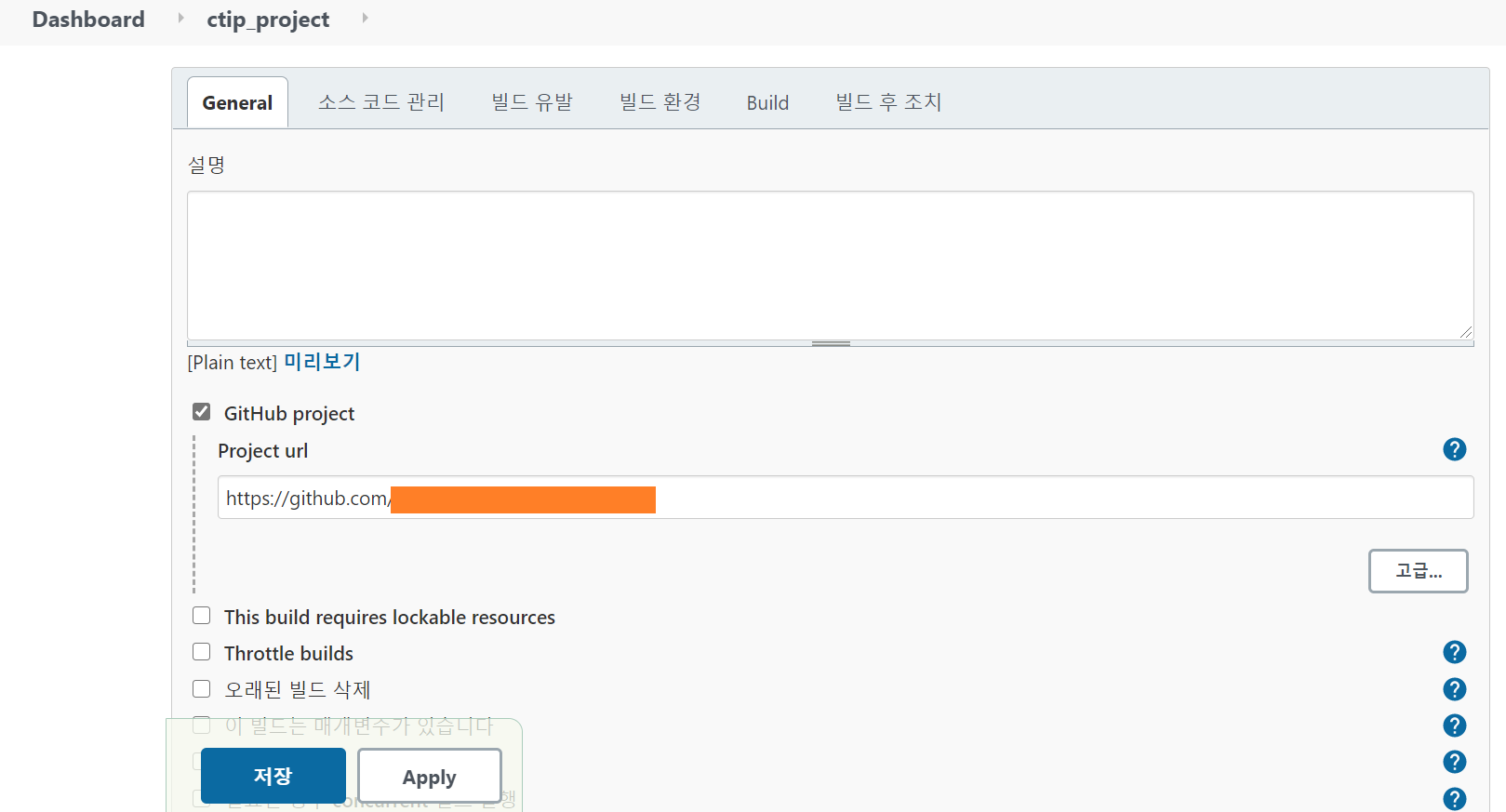
Task: Enable the Throttle builds checkbox
Action: pyautogui.click(x=201, y=652)
